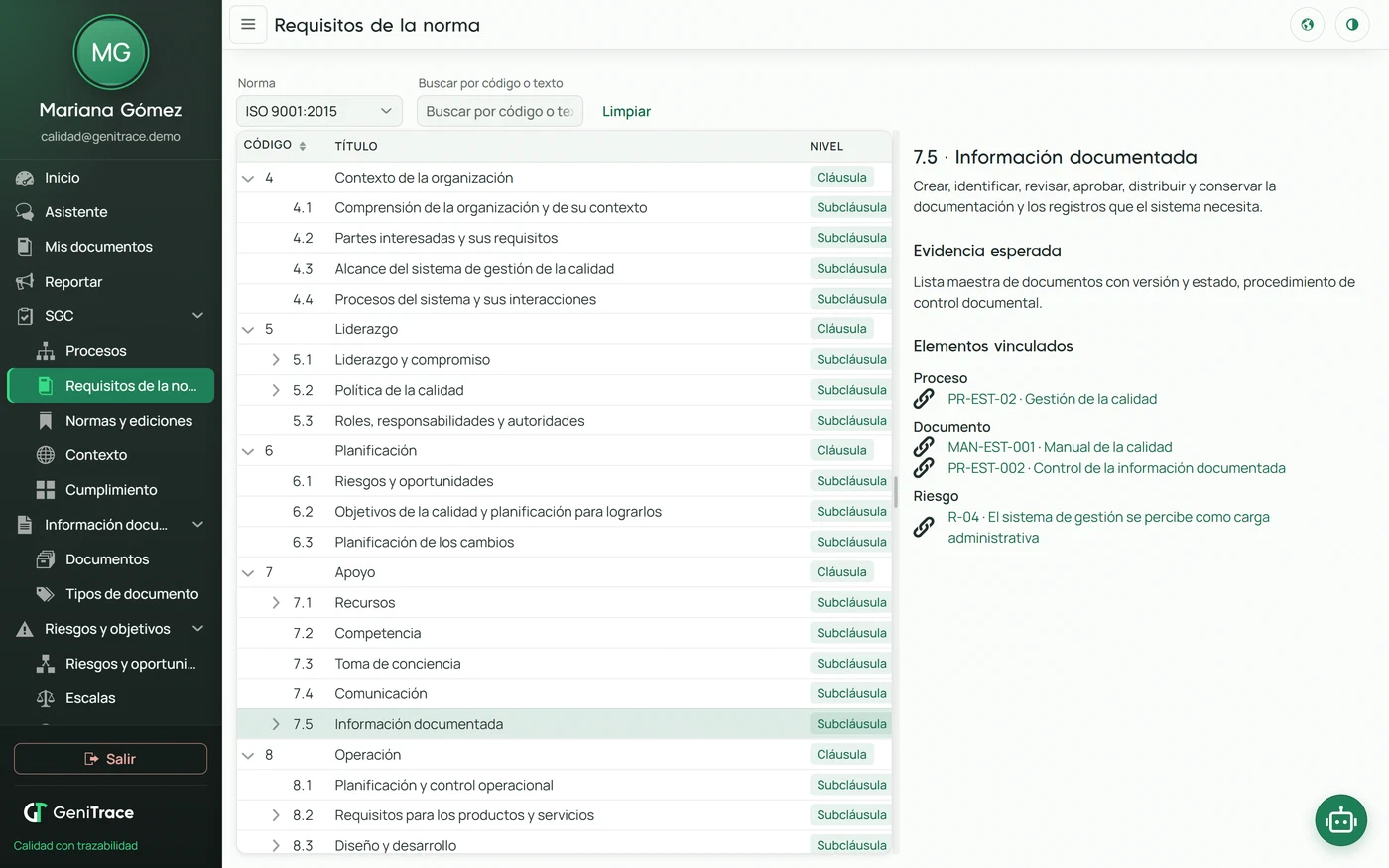Open R-04 risk link
This screenshot has width=1389, height=868.
click(x=1108, y=527)
